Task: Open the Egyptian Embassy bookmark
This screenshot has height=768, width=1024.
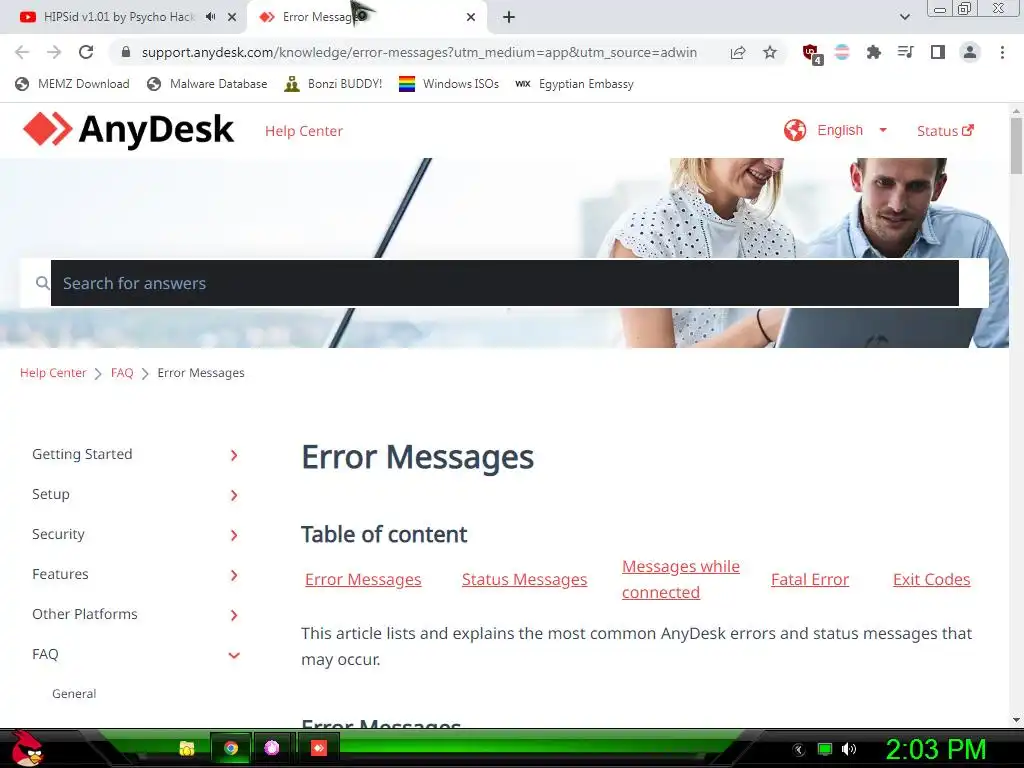Action: coord(574,84)
